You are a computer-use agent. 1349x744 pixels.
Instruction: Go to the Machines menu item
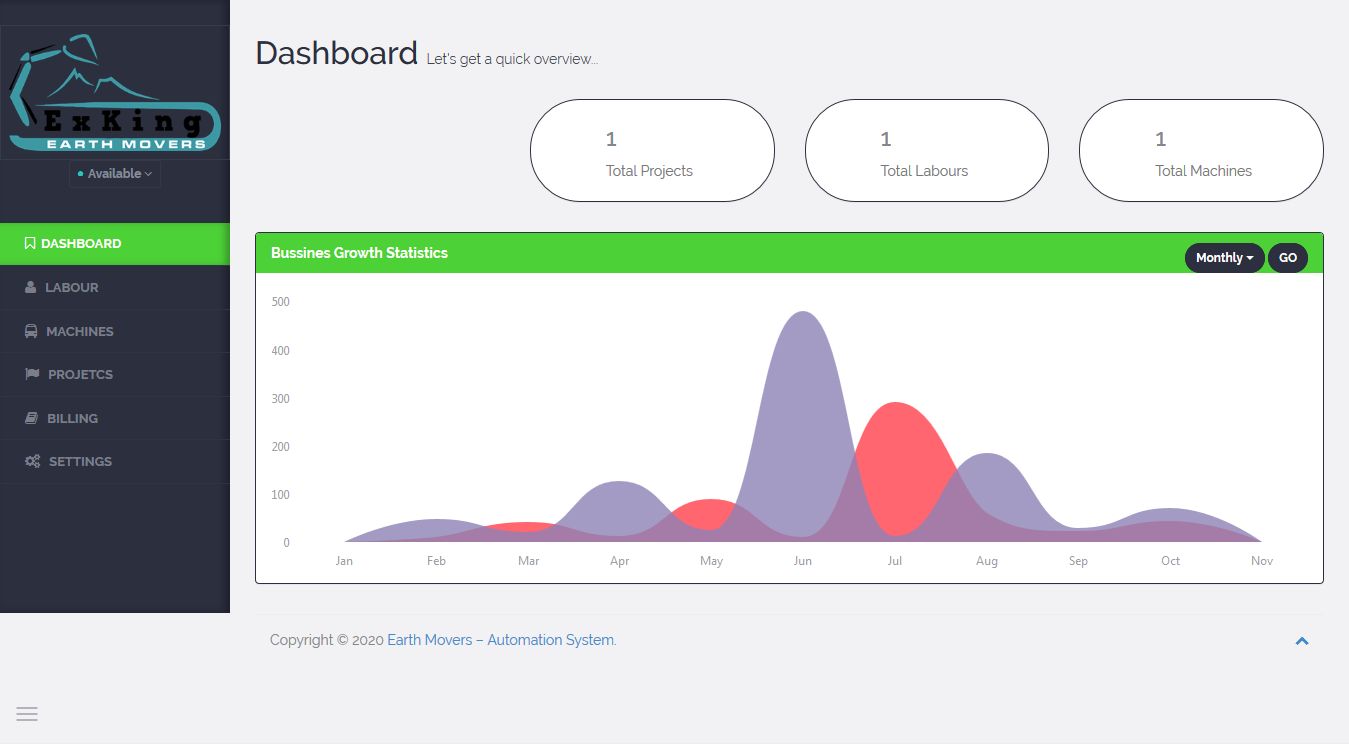click(80, 331)
